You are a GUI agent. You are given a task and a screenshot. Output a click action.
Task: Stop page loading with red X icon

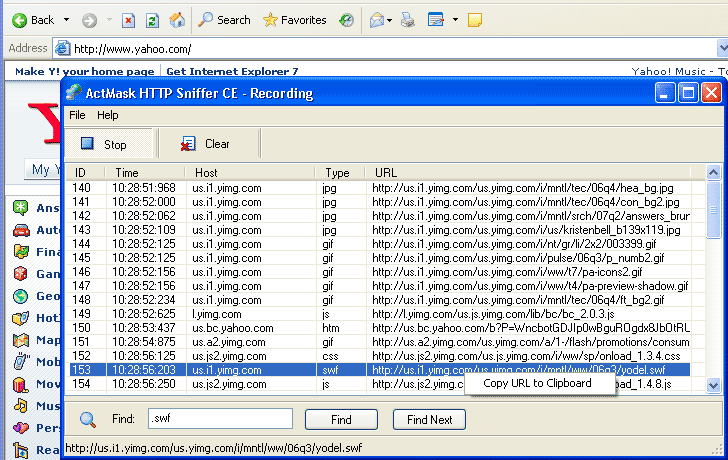[129, 20]
